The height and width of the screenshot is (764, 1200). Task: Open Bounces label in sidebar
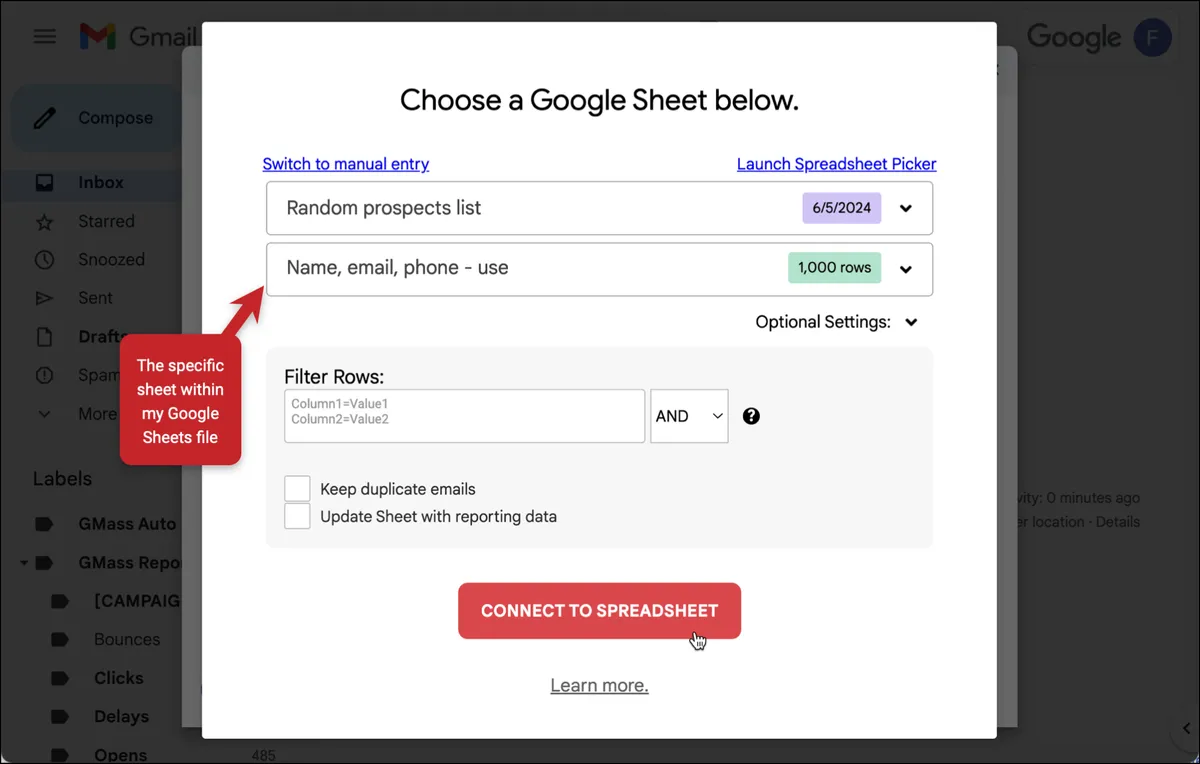click(127, 639)
